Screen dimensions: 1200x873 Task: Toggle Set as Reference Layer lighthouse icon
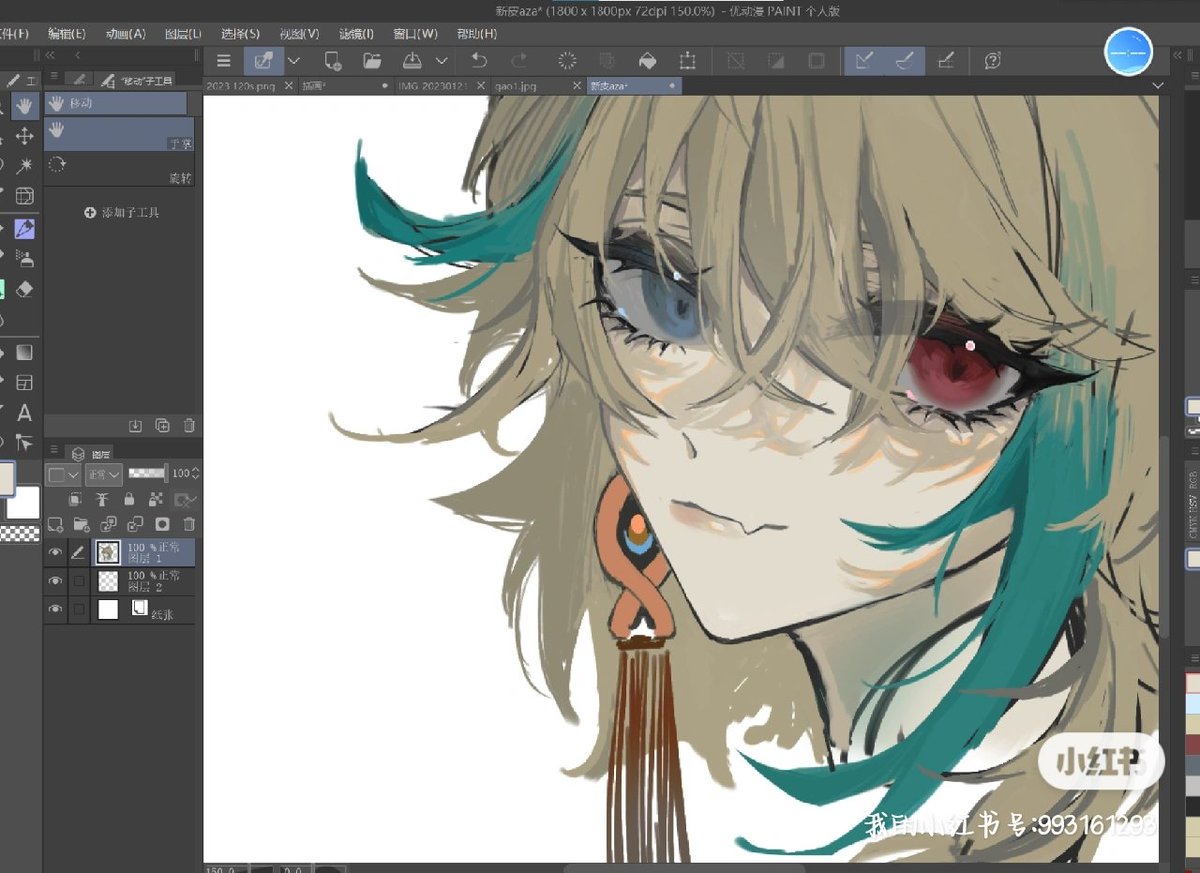[101, 499]
